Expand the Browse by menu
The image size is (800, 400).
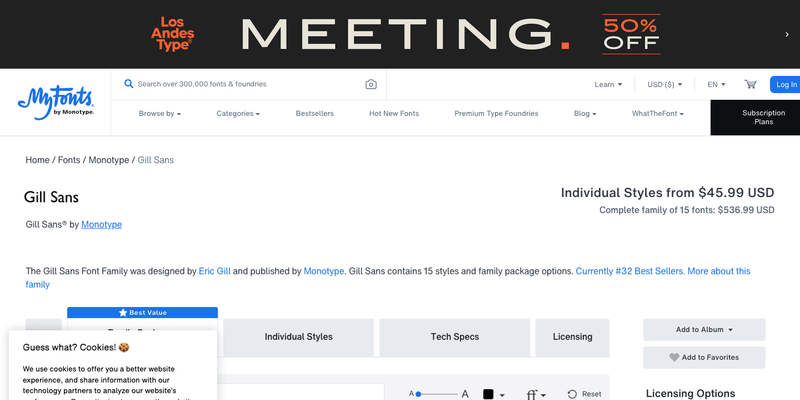(159, 114)
